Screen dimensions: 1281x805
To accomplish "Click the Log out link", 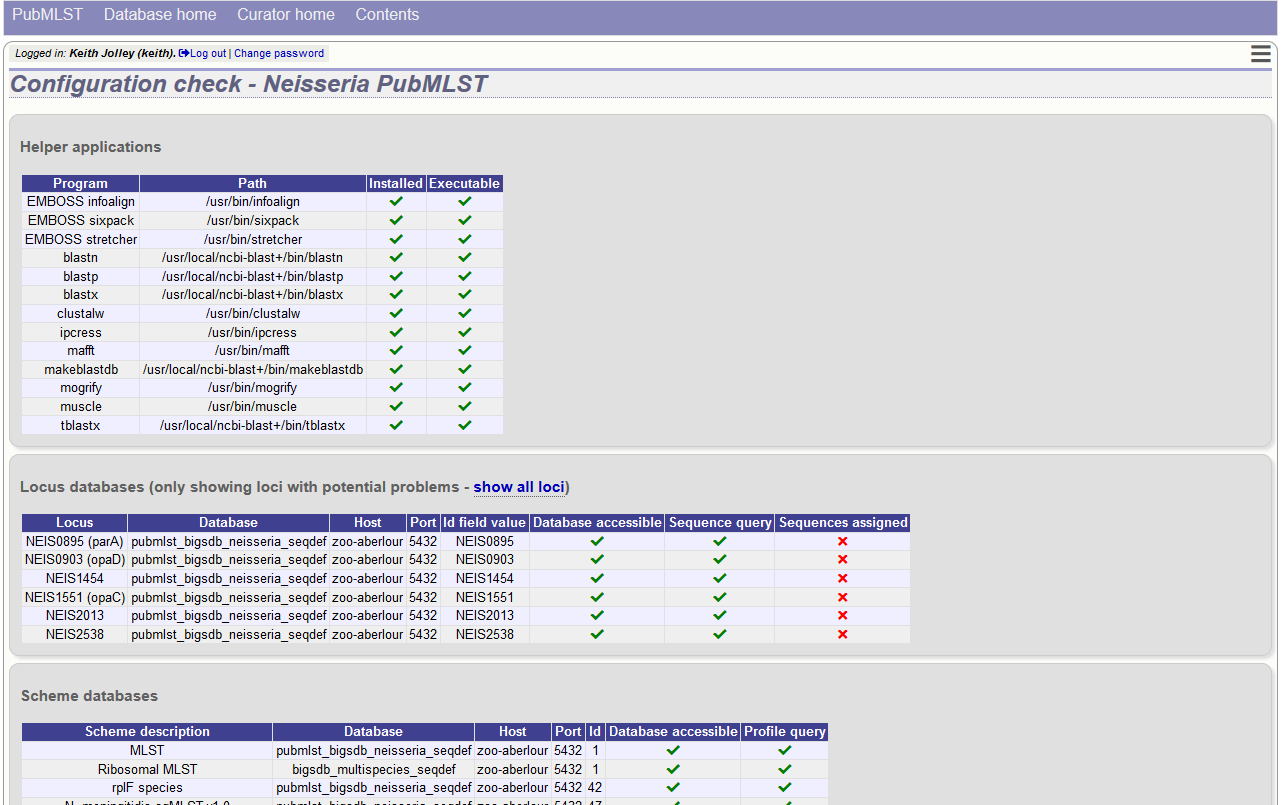I will [208, 53].
